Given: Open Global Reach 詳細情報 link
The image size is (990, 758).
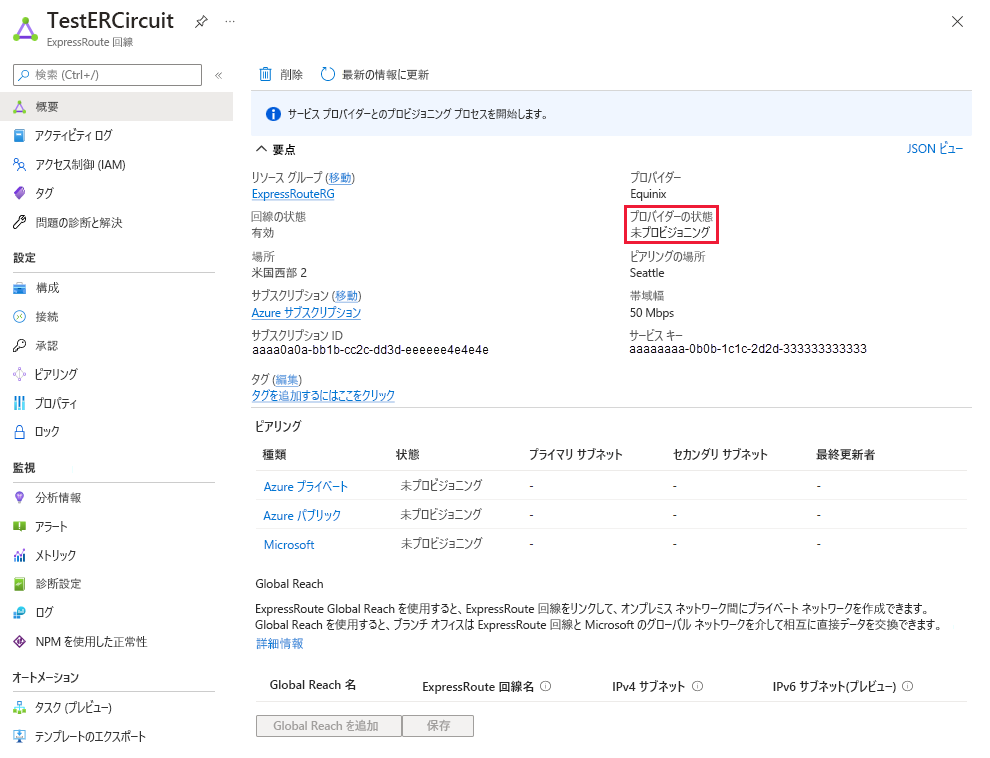Looking at the screenshot, I should pos(280,643).
